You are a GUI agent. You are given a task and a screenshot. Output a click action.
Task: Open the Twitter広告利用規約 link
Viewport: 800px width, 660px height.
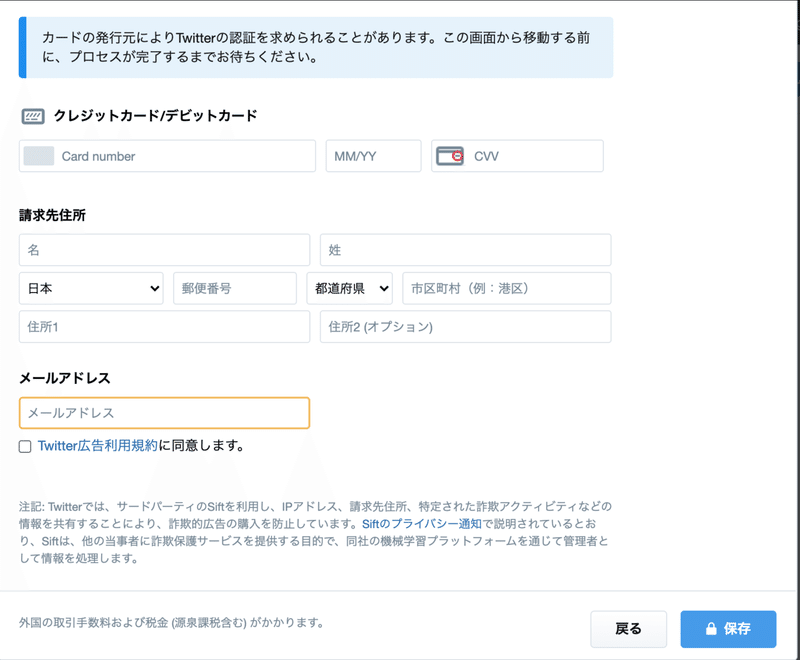(97, 446)
